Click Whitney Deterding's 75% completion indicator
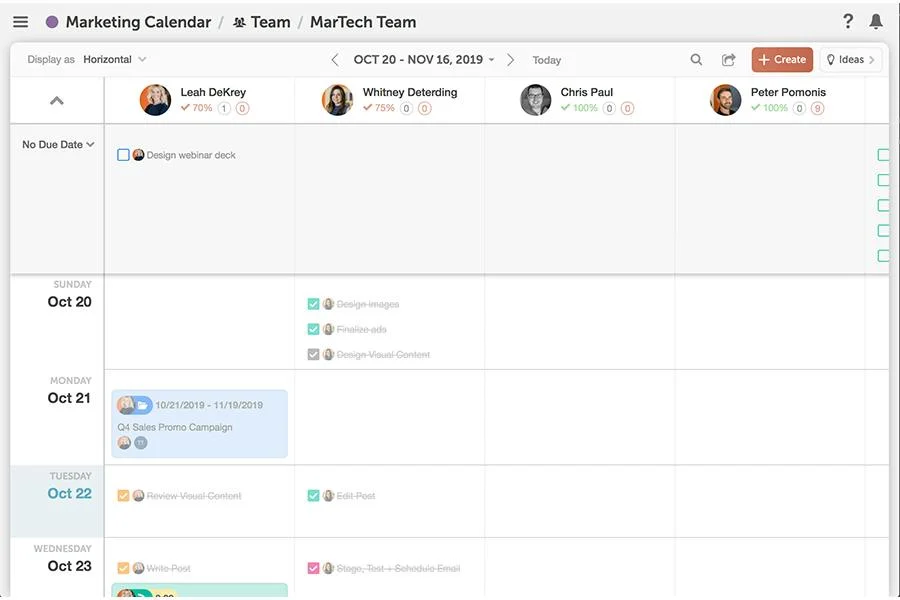The width and height of the screenshot is (900, 600). 379,108
